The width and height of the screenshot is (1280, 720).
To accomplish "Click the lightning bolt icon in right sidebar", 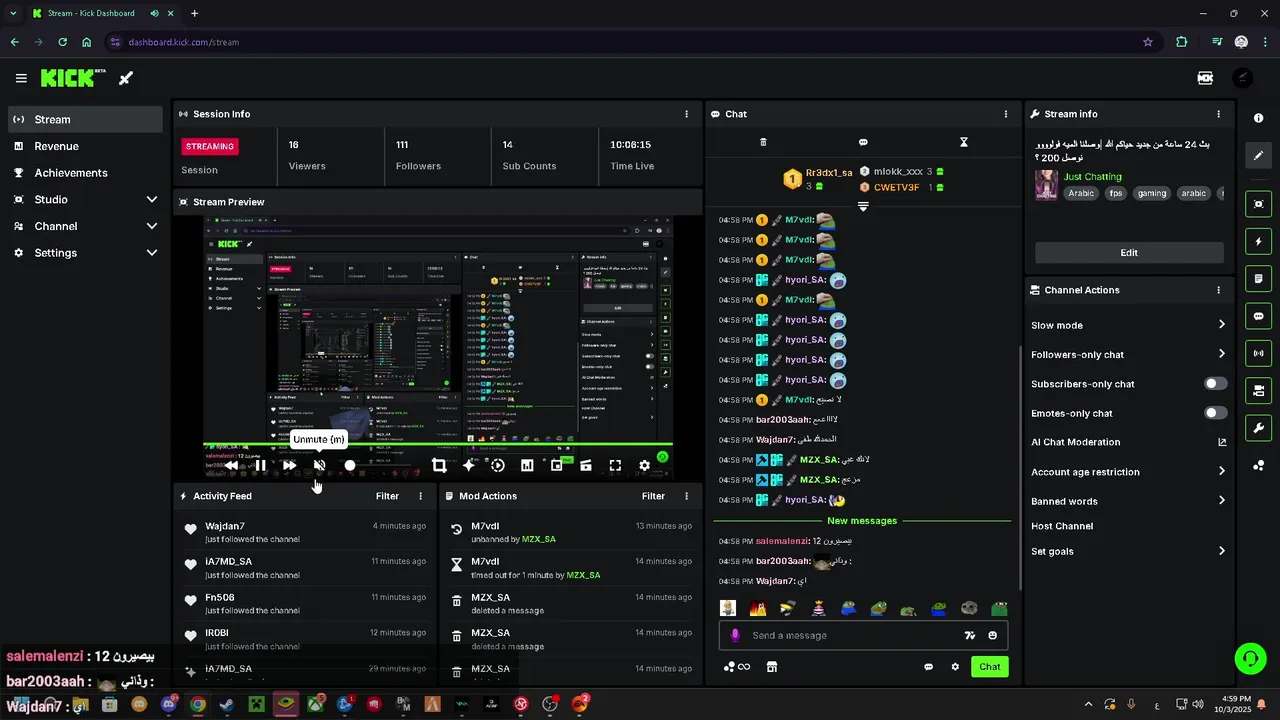I will [x=1258, y=241].
